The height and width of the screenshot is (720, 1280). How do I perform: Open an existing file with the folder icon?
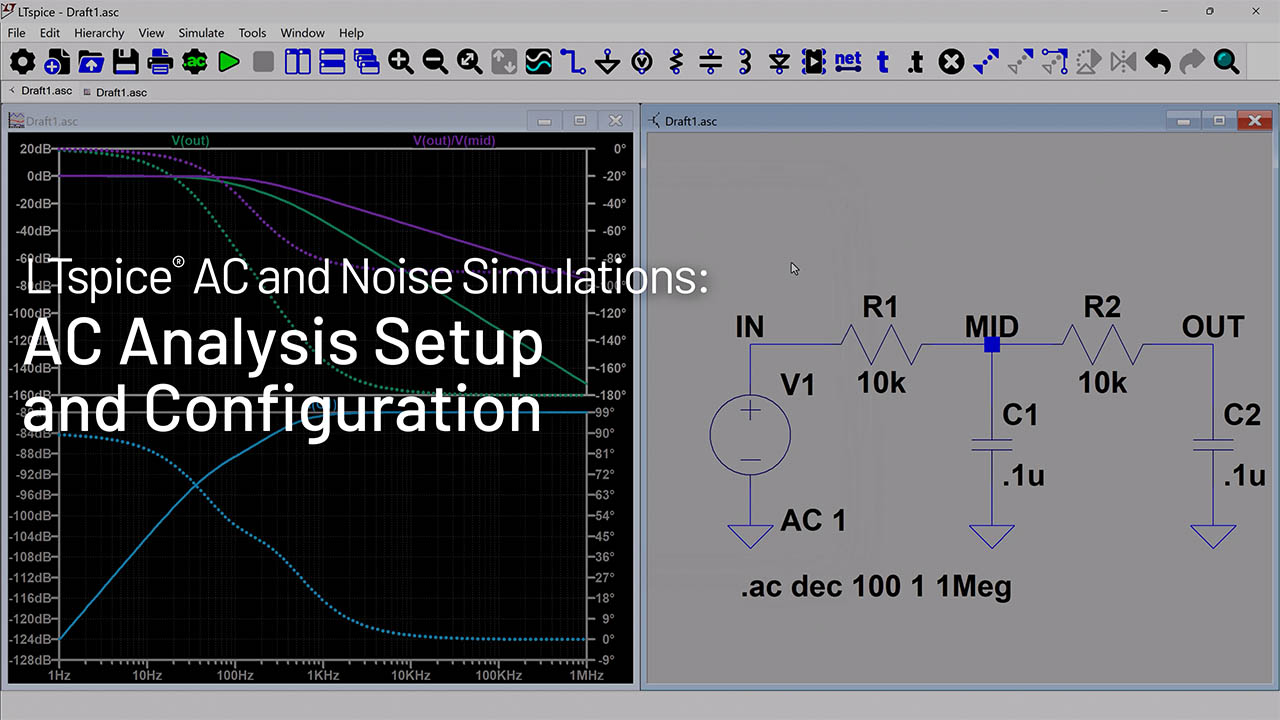click(x=91, y=62)
